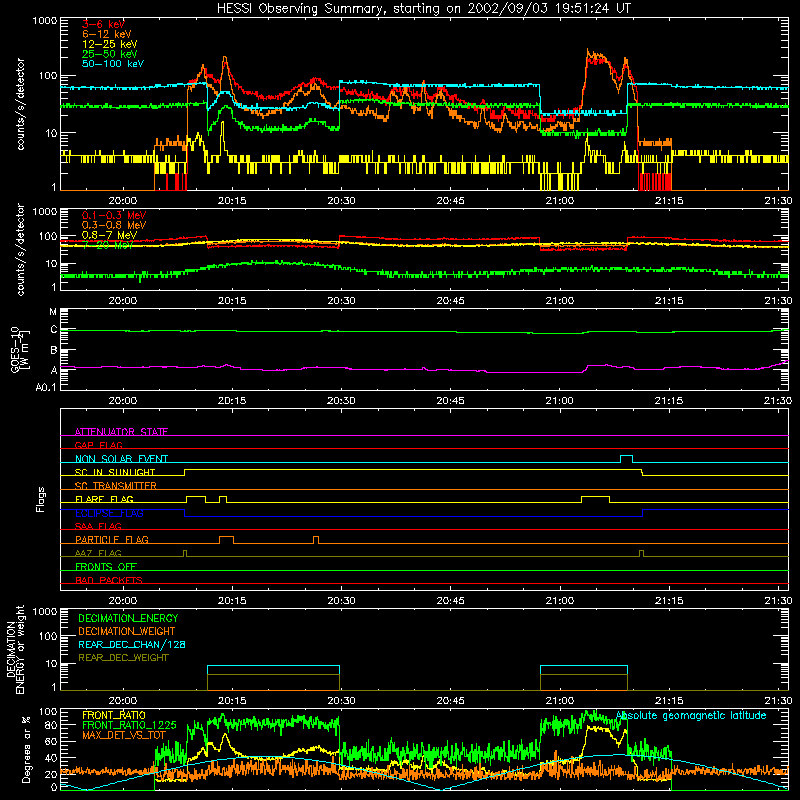Screen dimensions: 800x800
Task: Choose the 50-100 keV legend label
Action: (113, 64)
